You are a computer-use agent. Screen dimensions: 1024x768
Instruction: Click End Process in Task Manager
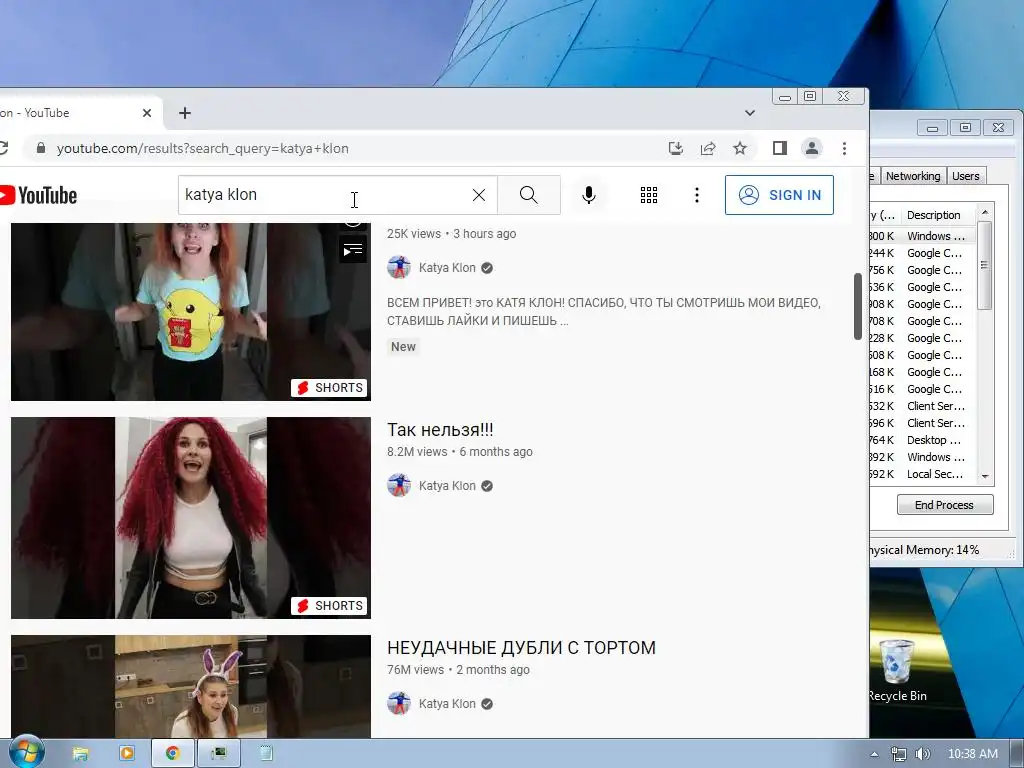(x=944, y=505)
